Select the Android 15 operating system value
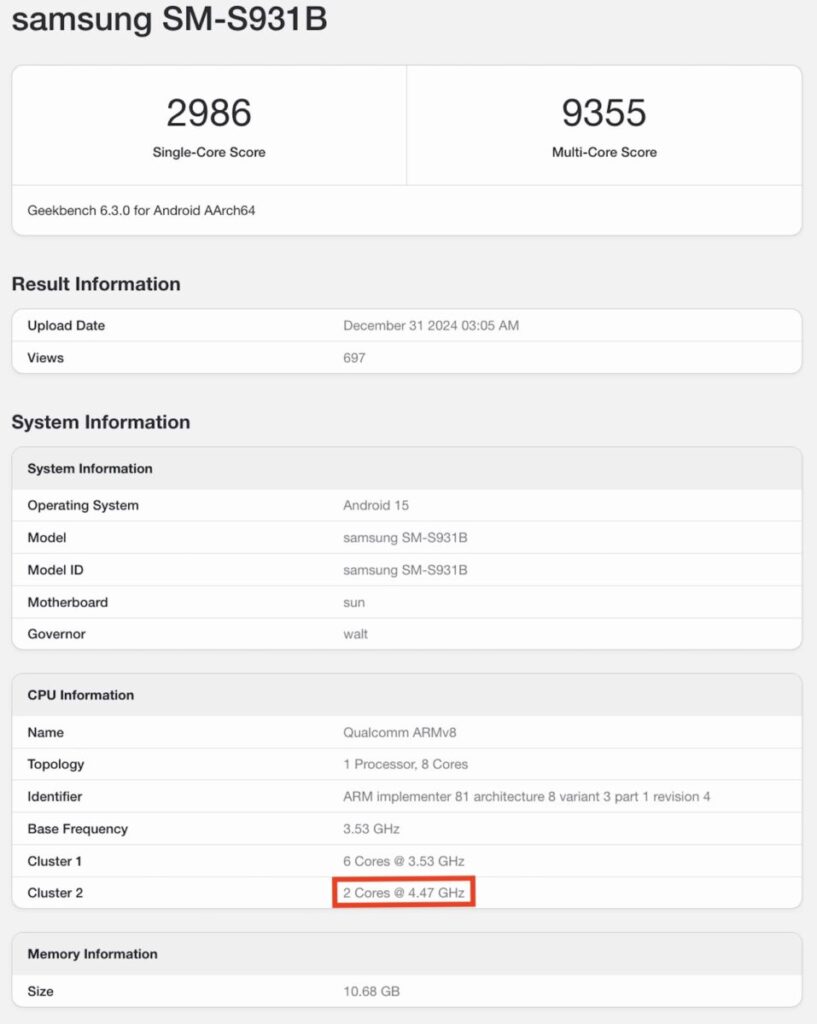817x1024 pixels. pyautogui.click(x=376, y=505)
